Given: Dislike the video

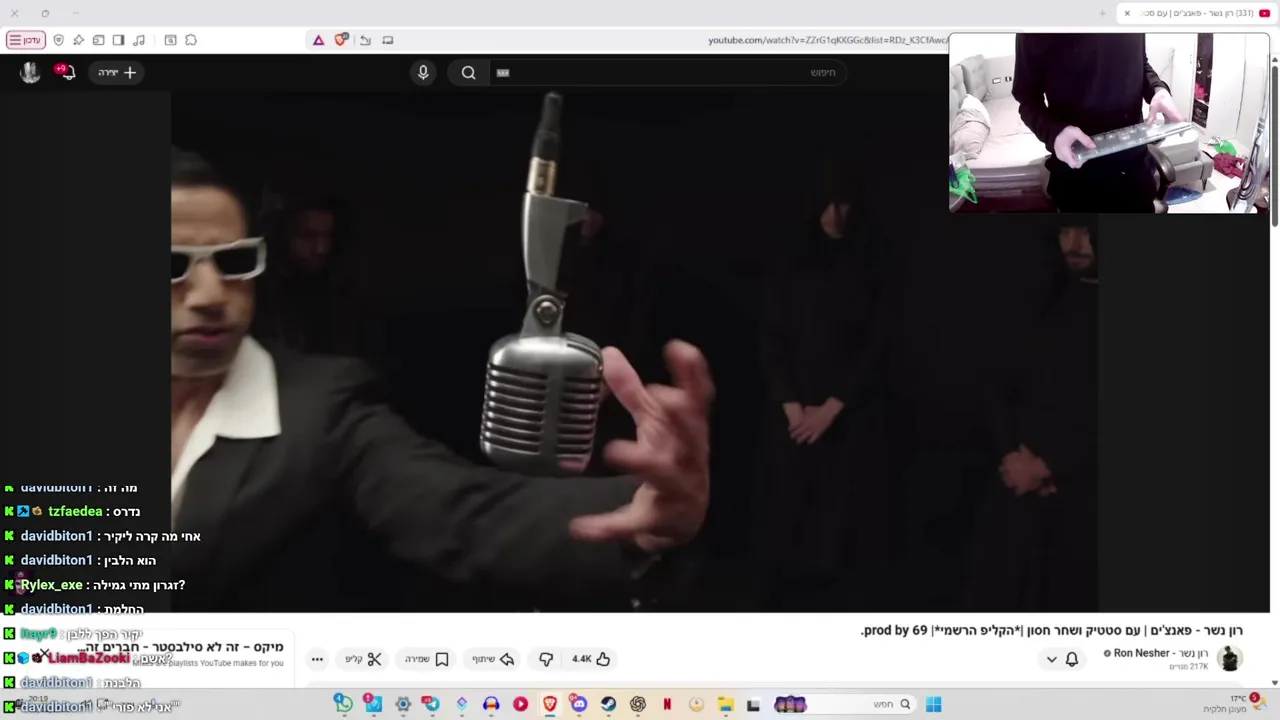Looking at the screenshot, I should [546, 659].
